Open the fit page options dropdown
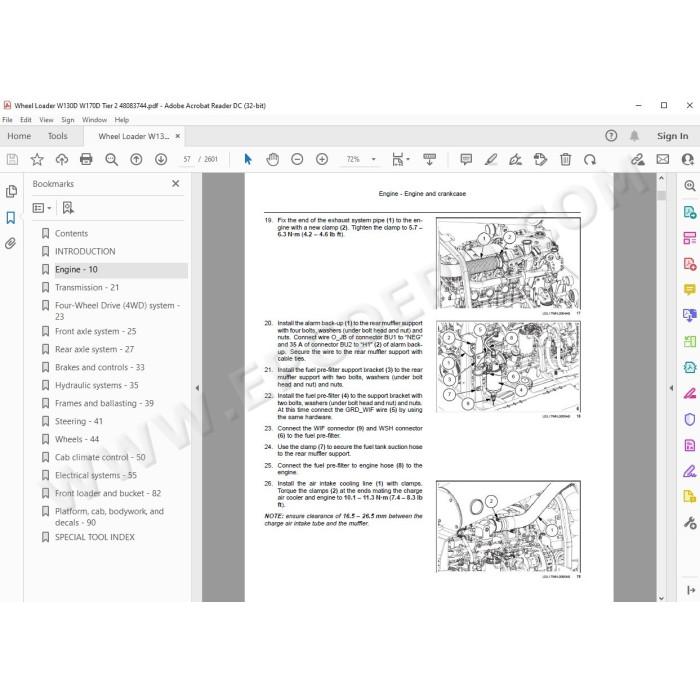This screenshot has width=700, height=700. [x=400, y=159]
